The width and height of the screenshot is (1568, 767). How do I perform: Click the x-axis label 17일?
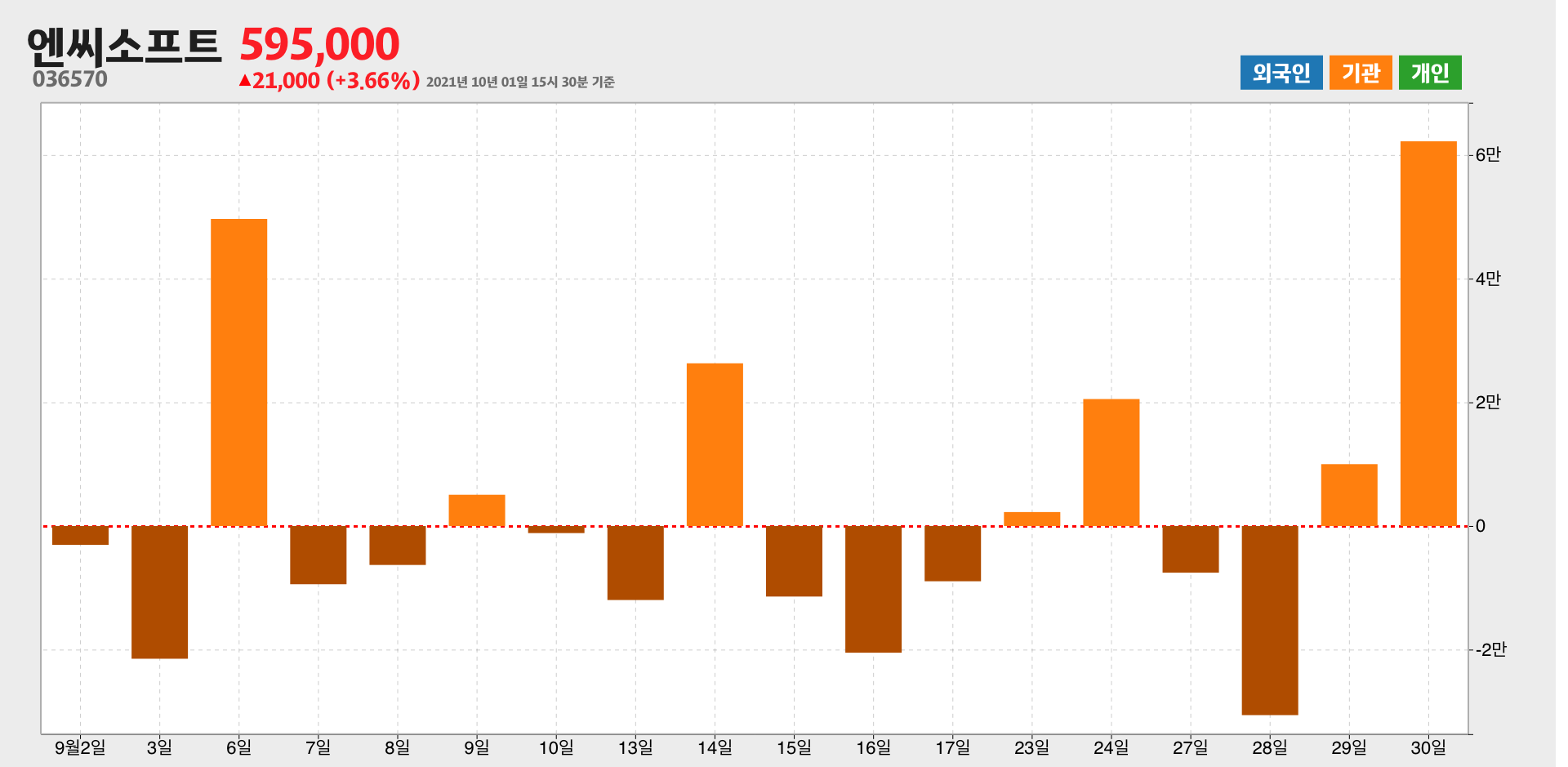(952, 747)
